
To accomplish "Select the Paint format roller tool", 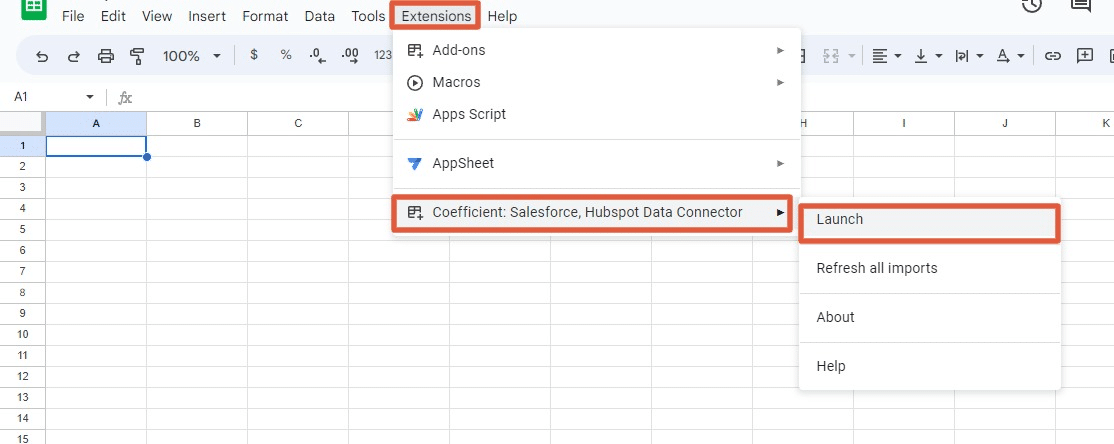I will (137, 56).
